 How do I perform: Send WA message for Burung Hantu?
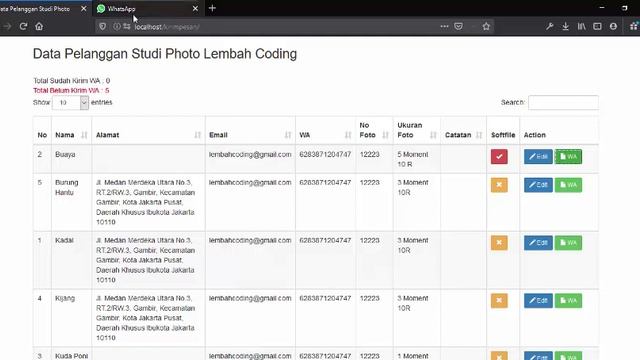click(569, 185)
